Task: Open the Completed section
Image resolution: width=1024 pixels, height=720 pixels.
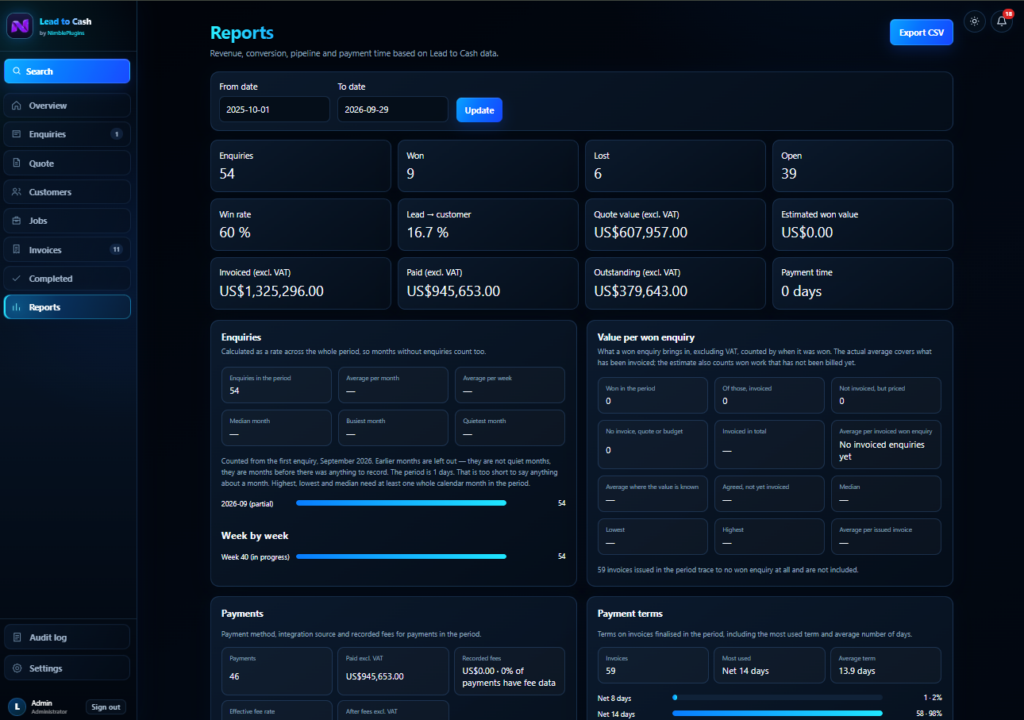Action: [x=67, y=278]
